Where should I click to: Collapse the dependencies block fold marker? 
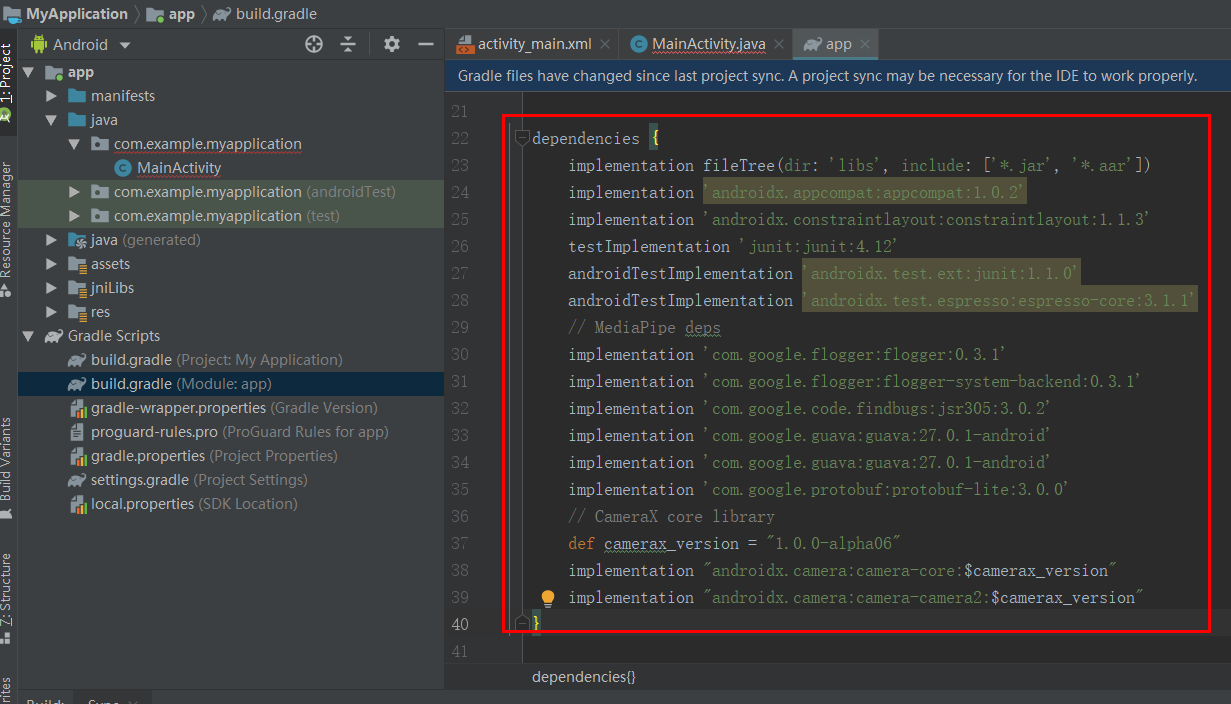click(521, 138)
